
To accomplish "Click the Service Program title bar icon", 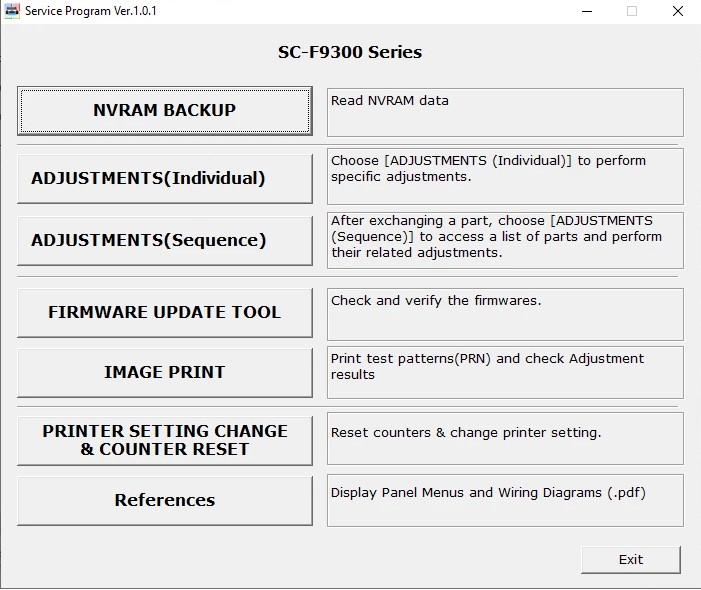I will point(12,11).
